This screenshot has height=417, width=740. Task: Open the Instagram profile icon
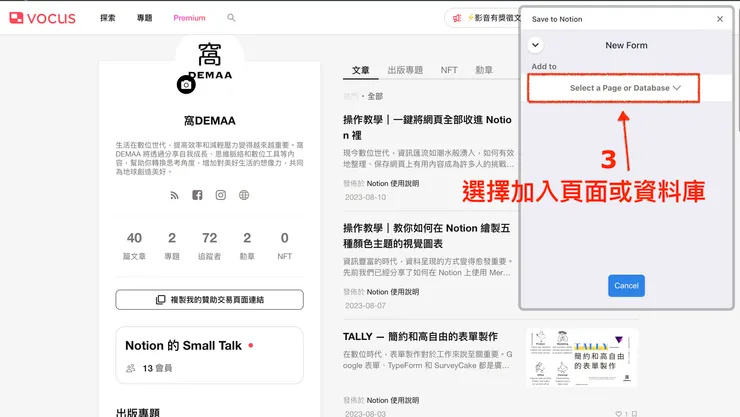coord(220,195)
